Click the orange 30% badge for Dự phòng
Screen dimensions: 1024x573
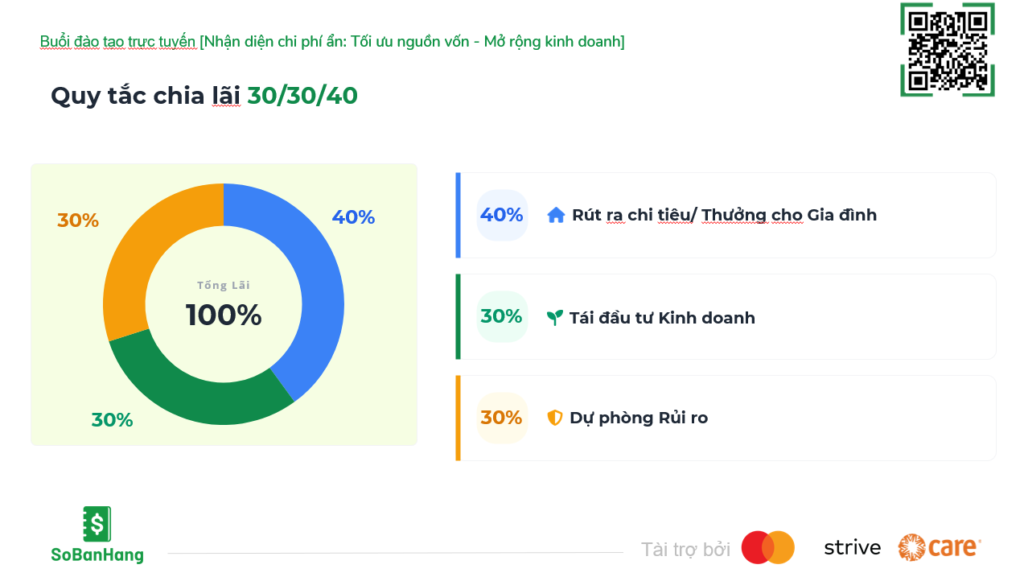[x=501, y=418]
